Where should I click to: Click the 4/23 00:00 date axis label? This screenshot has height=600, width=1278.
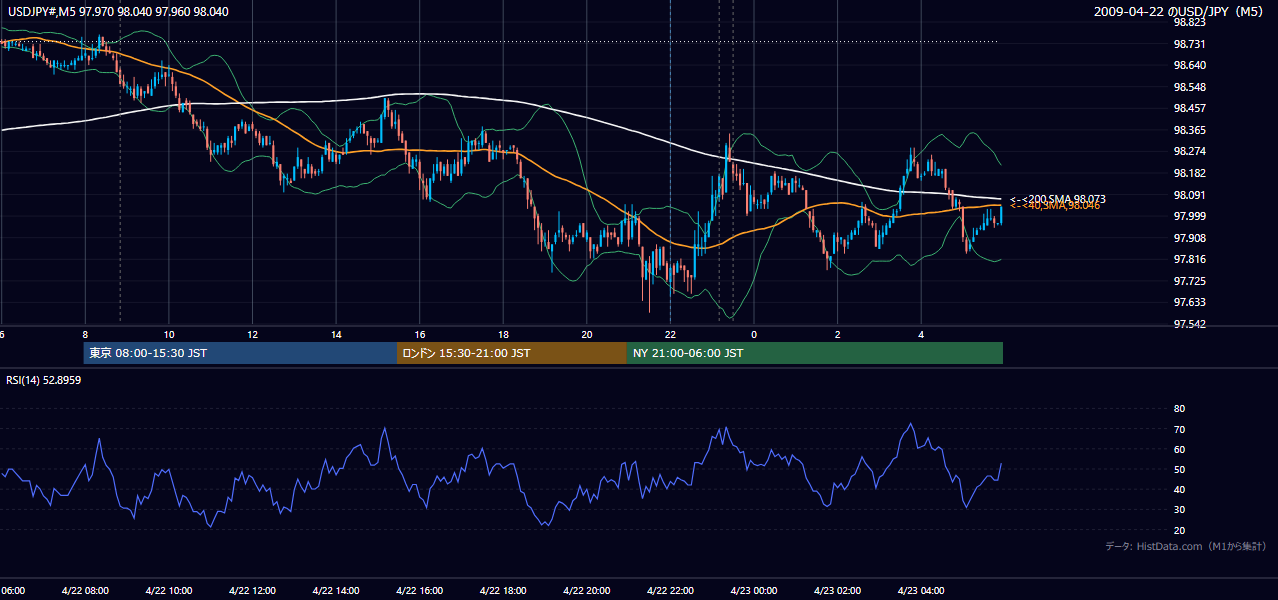[753, 590]
